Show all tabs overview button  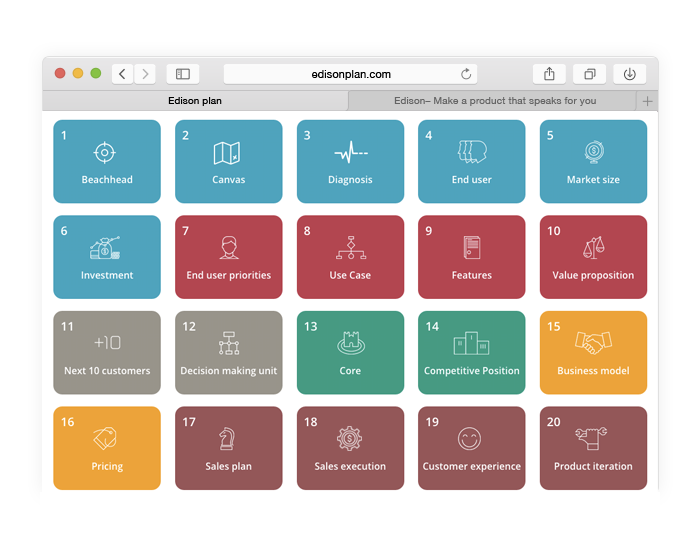pyautogui.click(x=589, y=74)
